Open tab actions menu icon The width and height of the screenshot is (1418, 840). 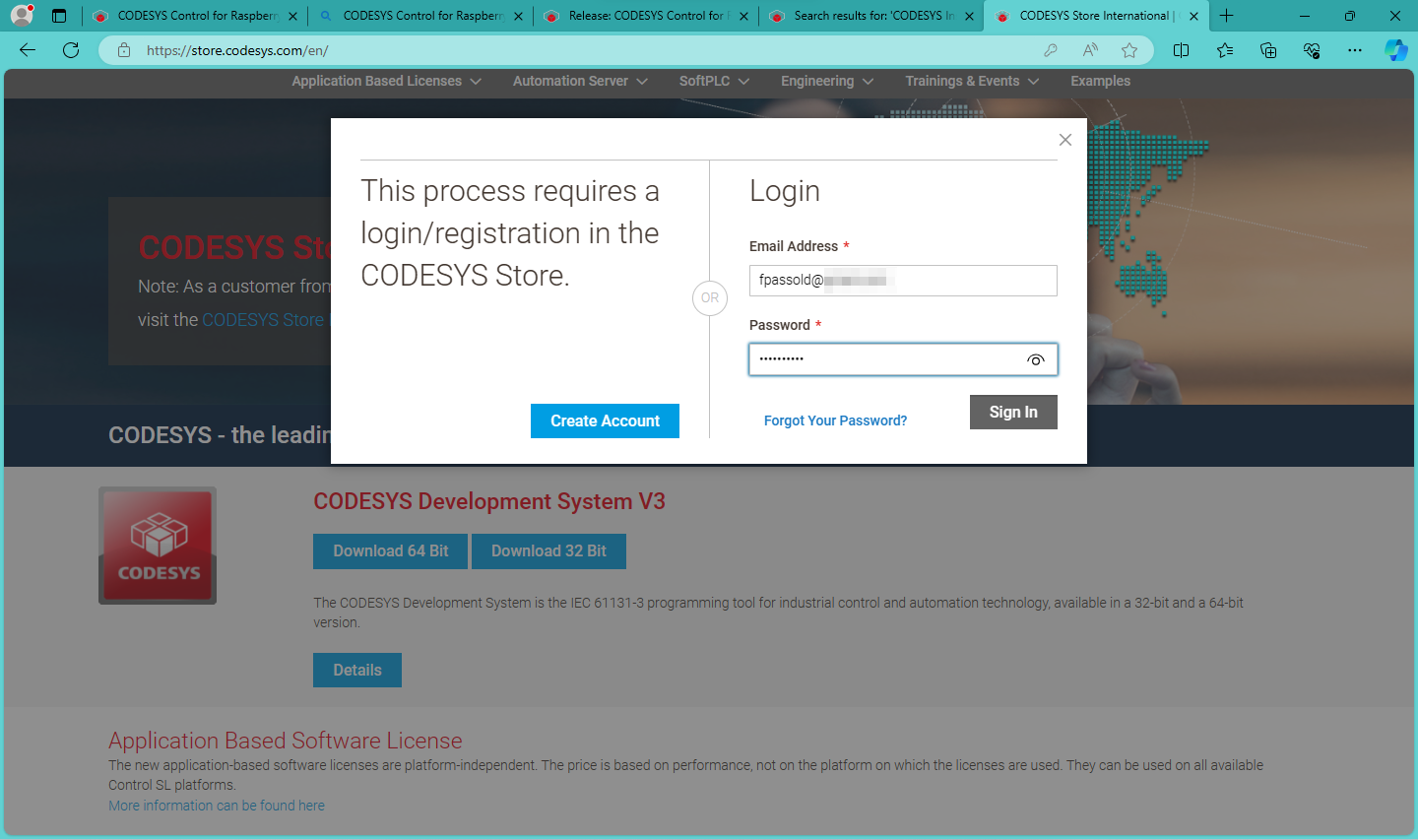coord(59,16)
